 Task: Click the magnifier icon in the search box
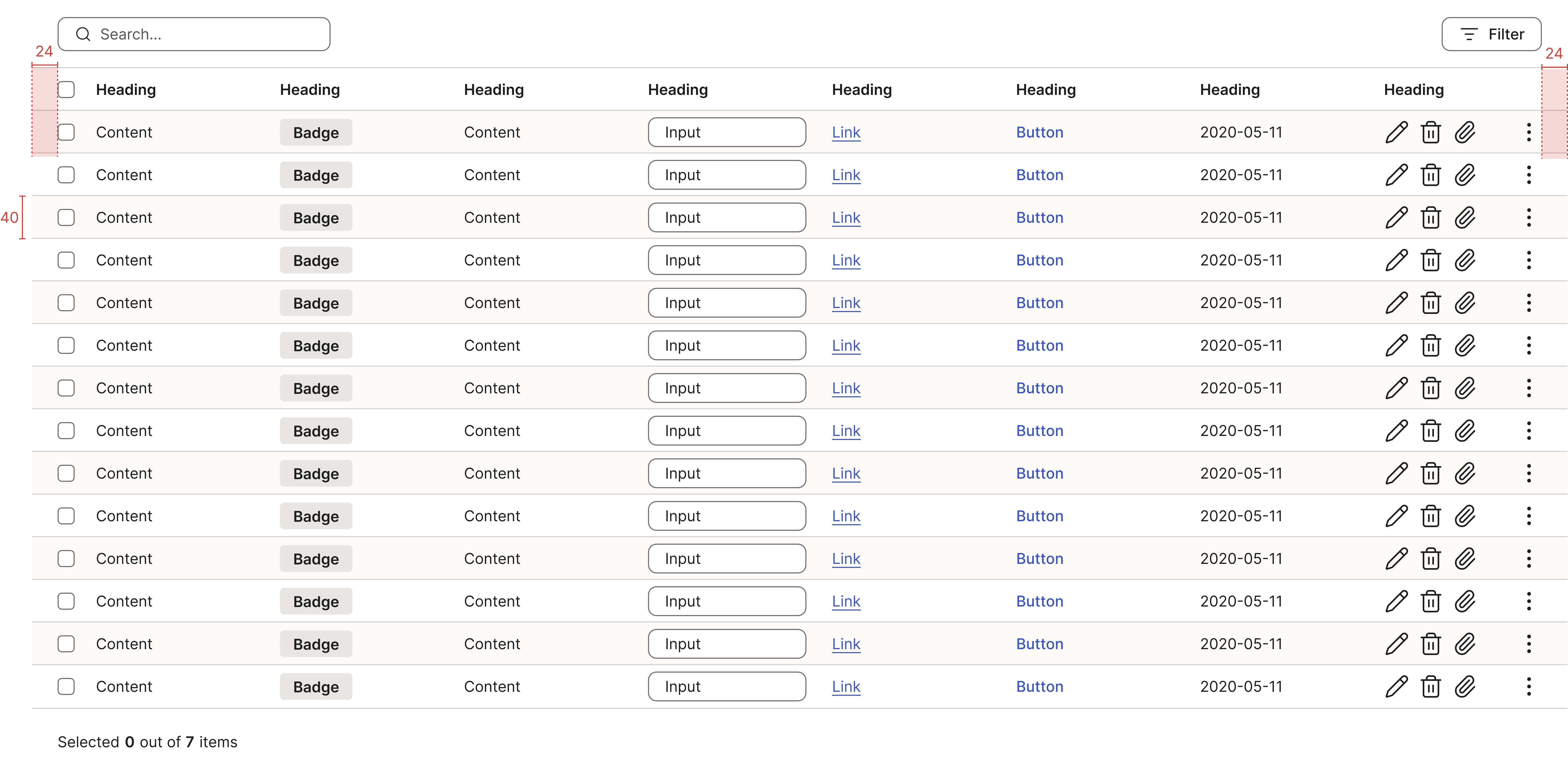(x=83, y=34)
